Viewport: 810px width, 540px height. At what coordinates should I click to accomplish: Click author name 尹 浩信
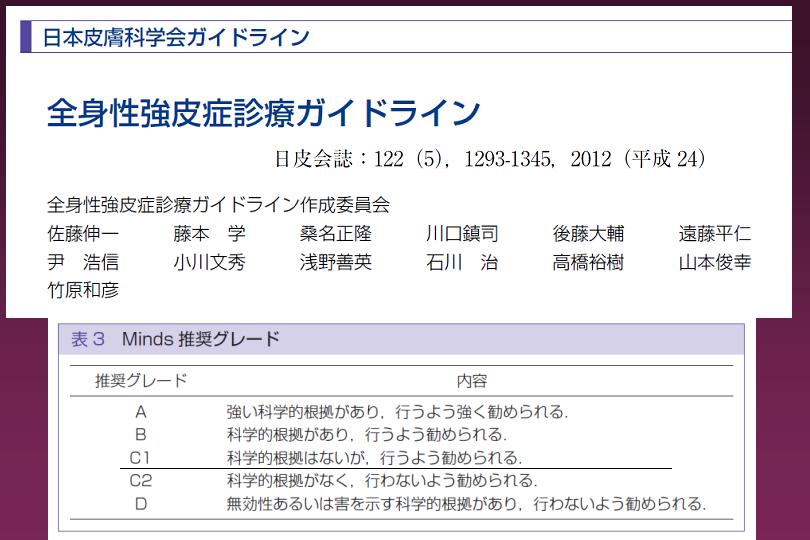83,262
